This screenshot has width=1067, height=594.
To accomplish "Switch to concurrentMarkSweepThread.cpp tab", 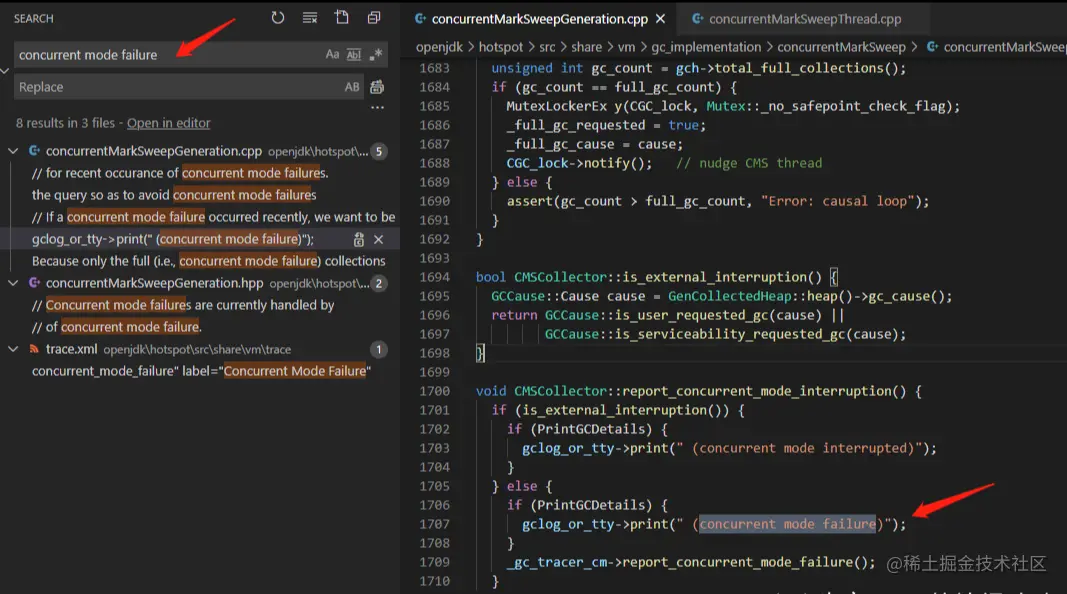I will click(x=804, y=19).
